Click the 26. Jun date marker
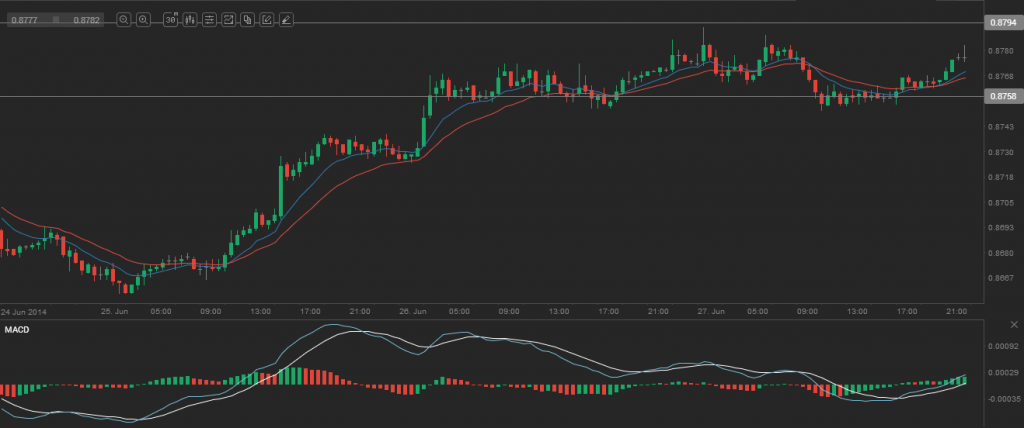Screen dimensions: 1024x428 point(413,311)
